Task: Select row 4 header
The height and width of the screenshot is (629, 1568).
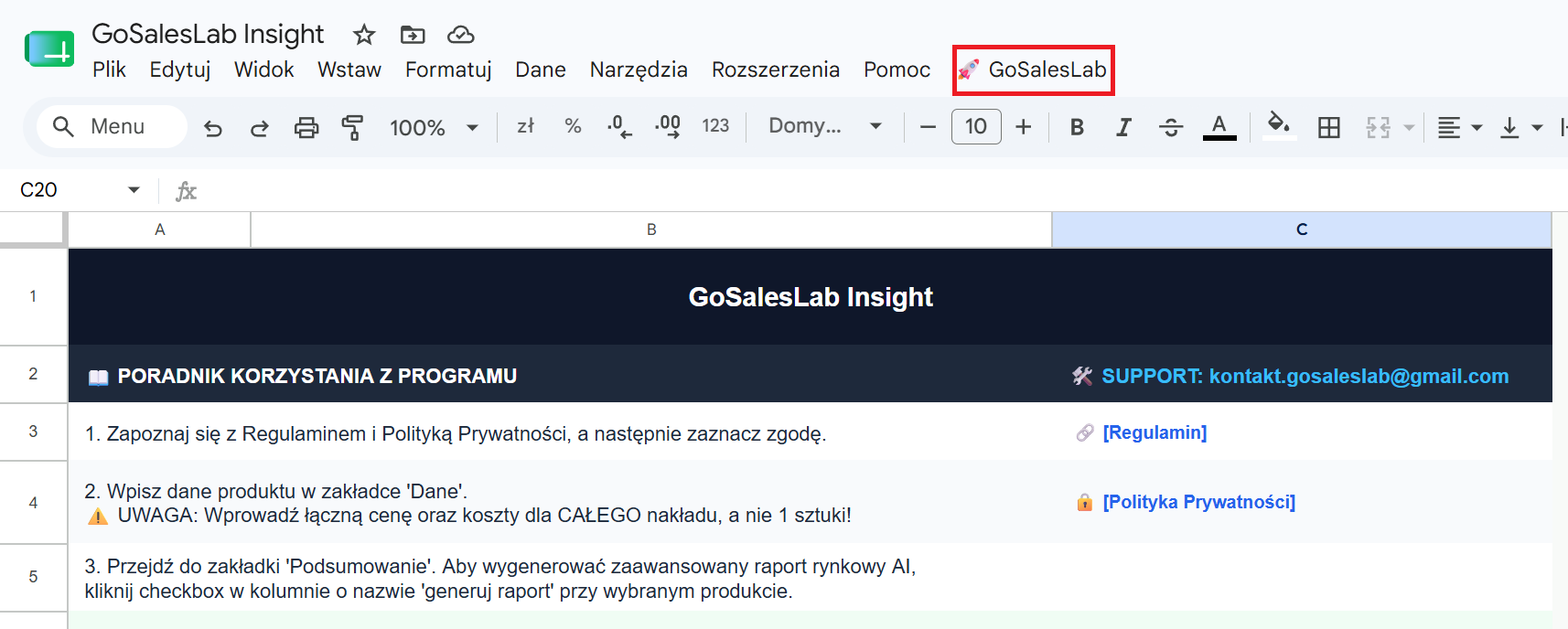Action: pyautogui.click(x=33, y=503)
